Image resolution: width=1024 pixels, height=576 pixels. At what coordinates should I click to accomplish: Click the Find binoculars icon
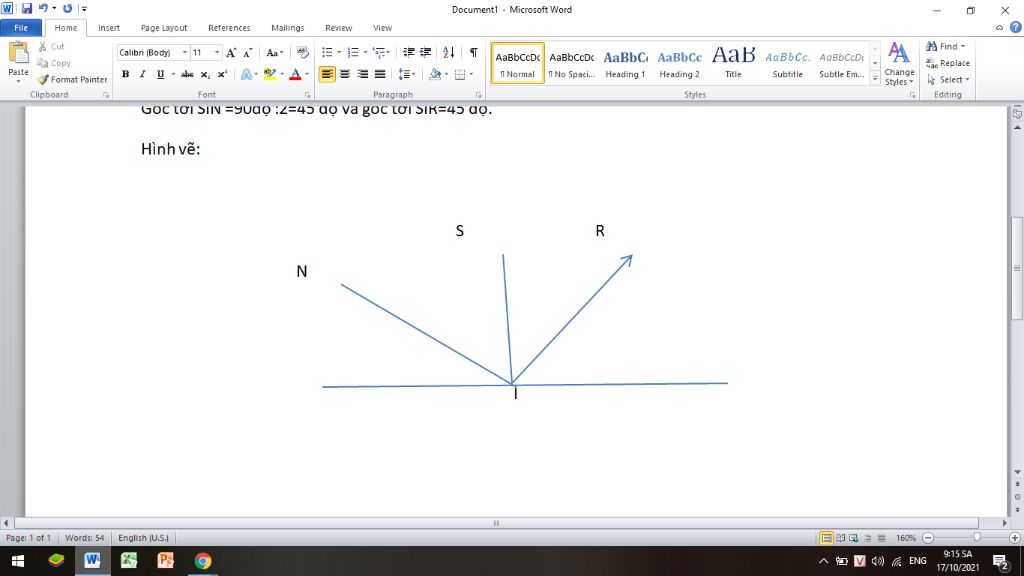931,46
